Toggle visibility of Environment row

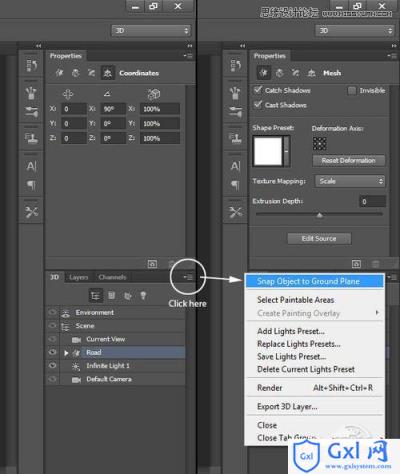tap(52, 312)
